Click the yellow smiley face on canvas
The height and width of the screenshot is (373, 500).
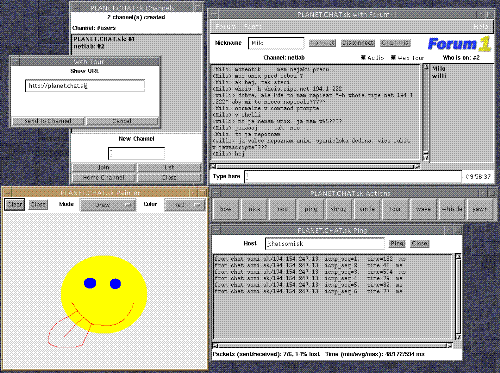(x=104, y=294)
